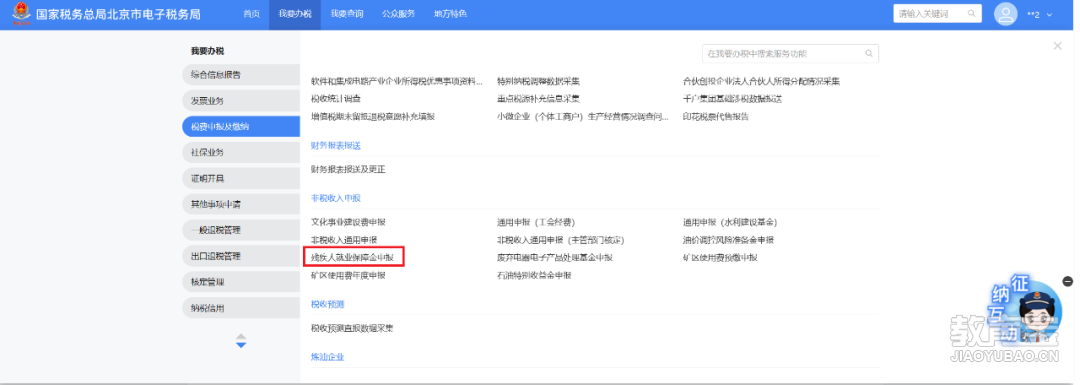
Task: Click the up arrow below sidebar list
Action: tap(241, 337)
